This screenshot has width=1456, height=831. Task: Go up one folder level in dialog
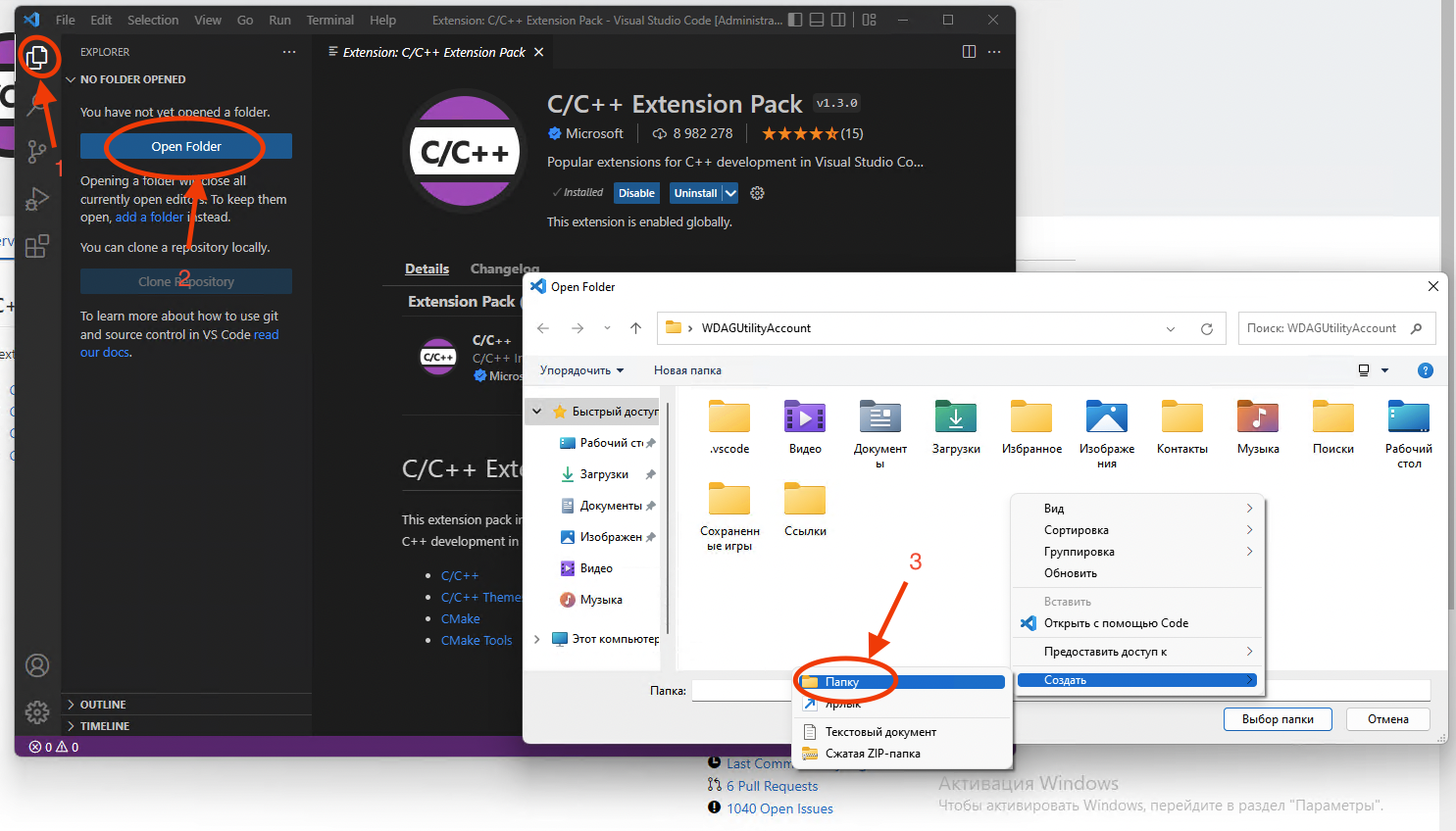coord(635,328)
